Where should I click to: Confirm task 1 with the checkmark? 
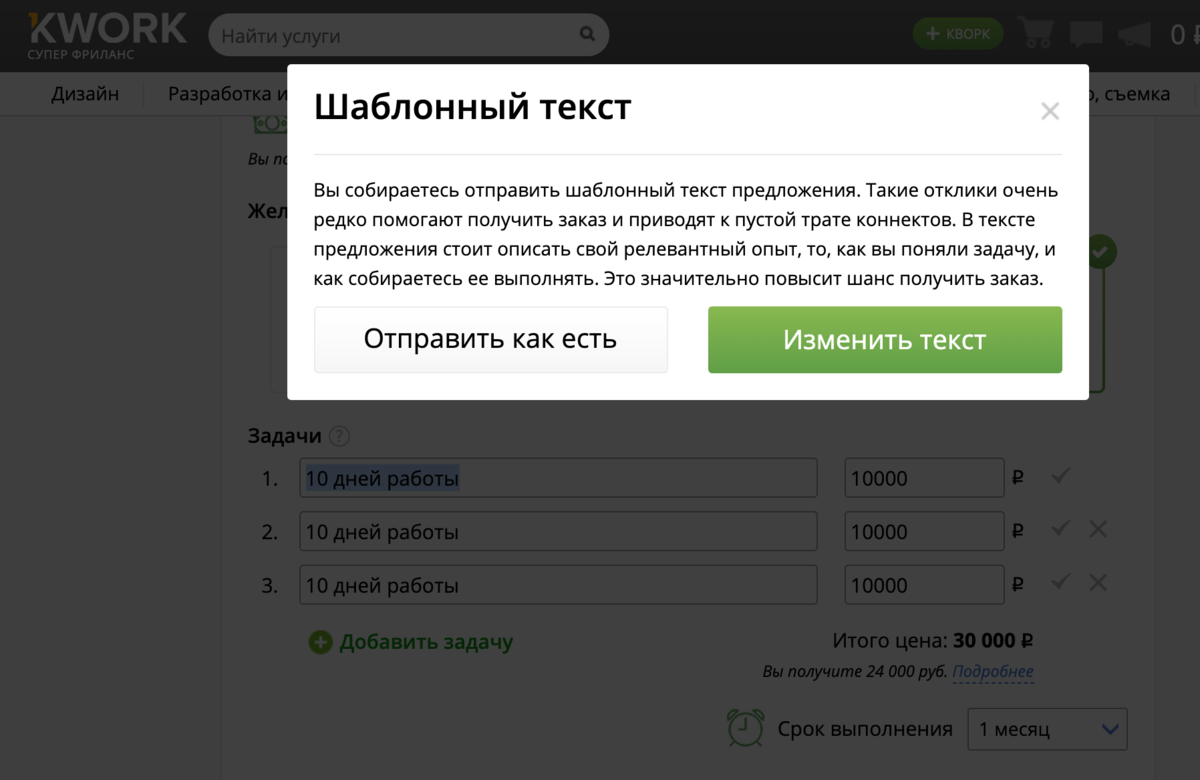[1060, 476]
